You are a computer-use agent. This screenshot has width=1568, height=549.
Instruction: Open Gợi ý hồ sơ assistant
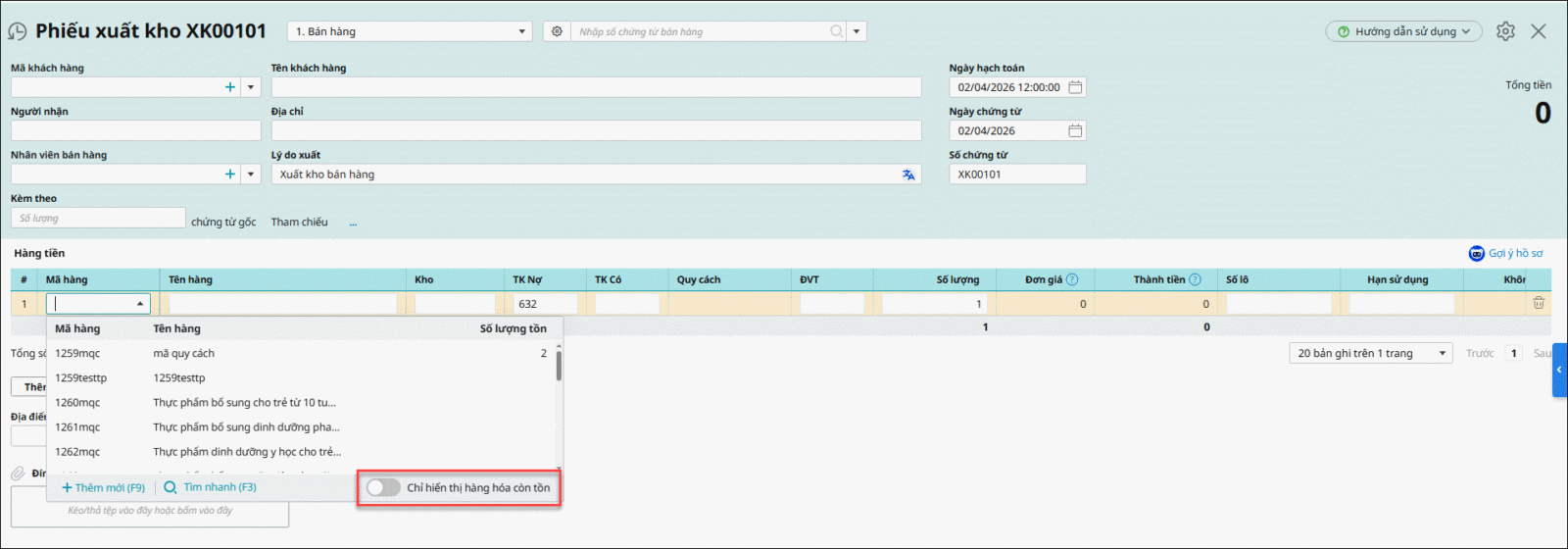point(1506,253)
